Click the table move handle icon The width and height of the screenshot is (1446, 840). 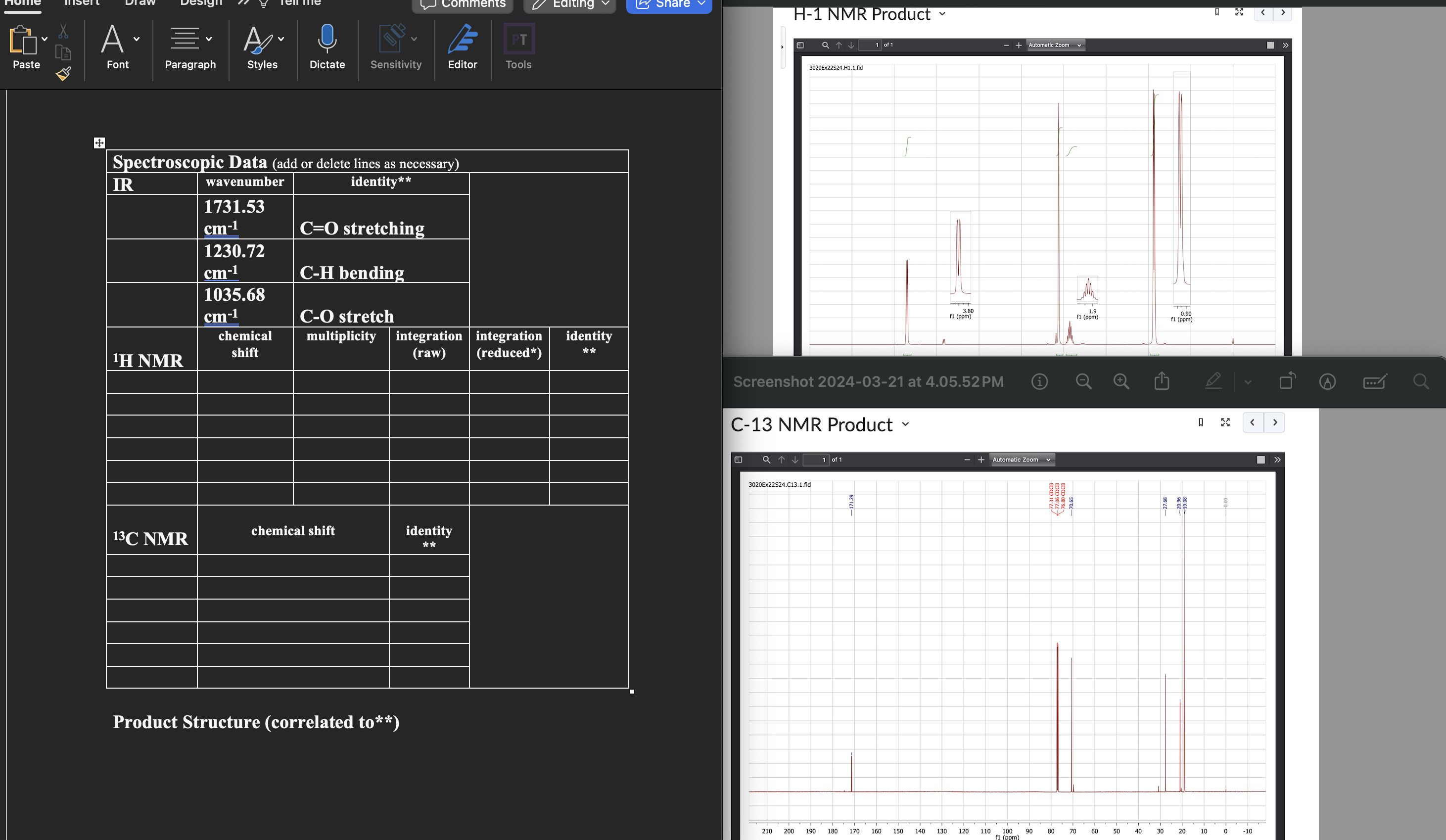(x=99, y=143)
